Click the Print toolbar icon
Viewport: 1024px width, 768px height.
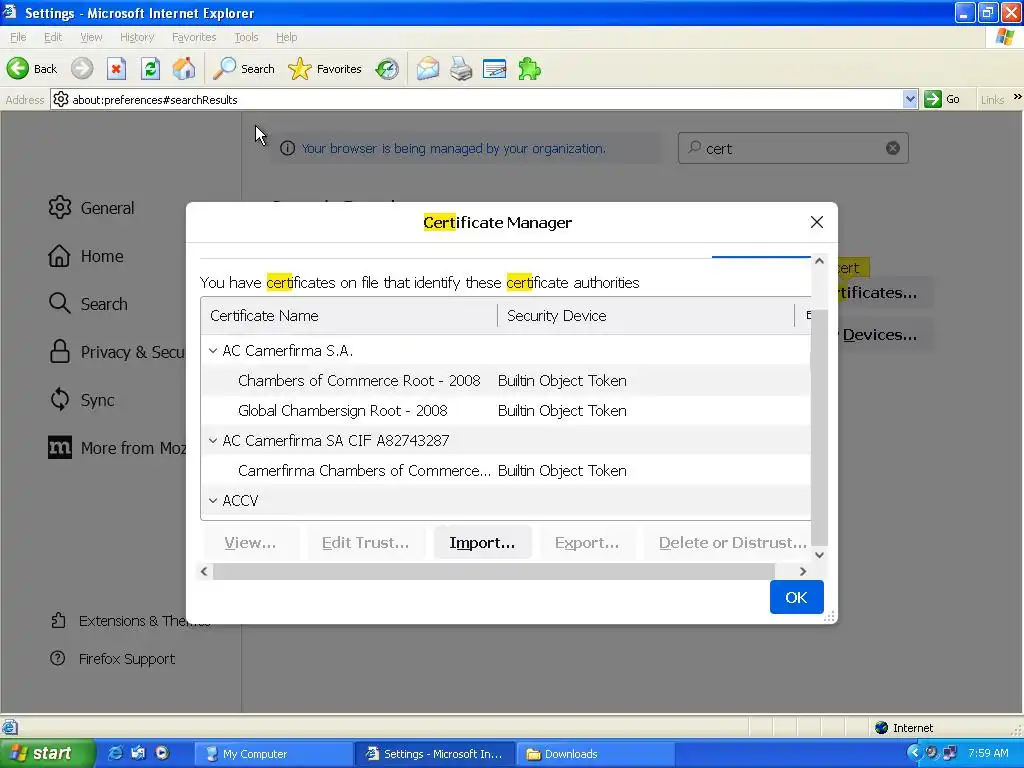(x=461, y=69)
